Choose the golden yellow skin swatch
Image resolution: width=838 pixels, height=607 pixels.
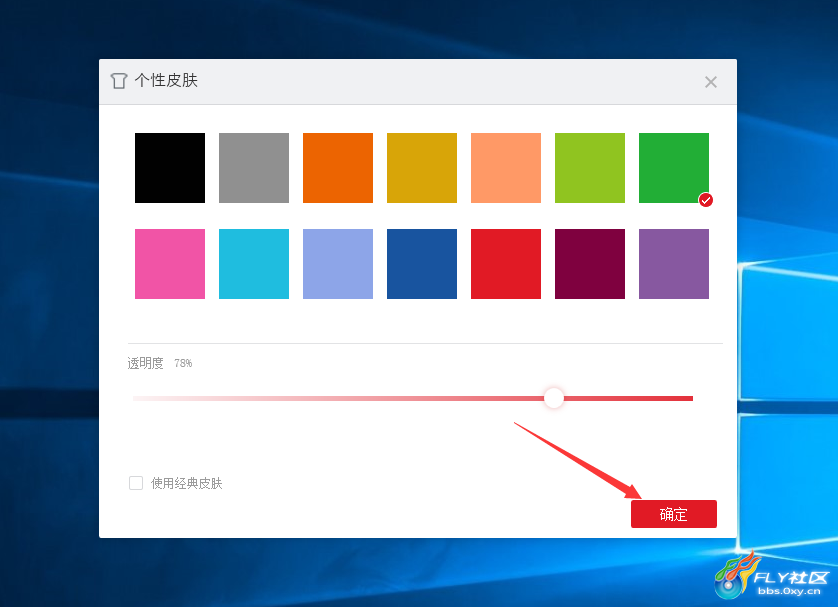point(422,168)
